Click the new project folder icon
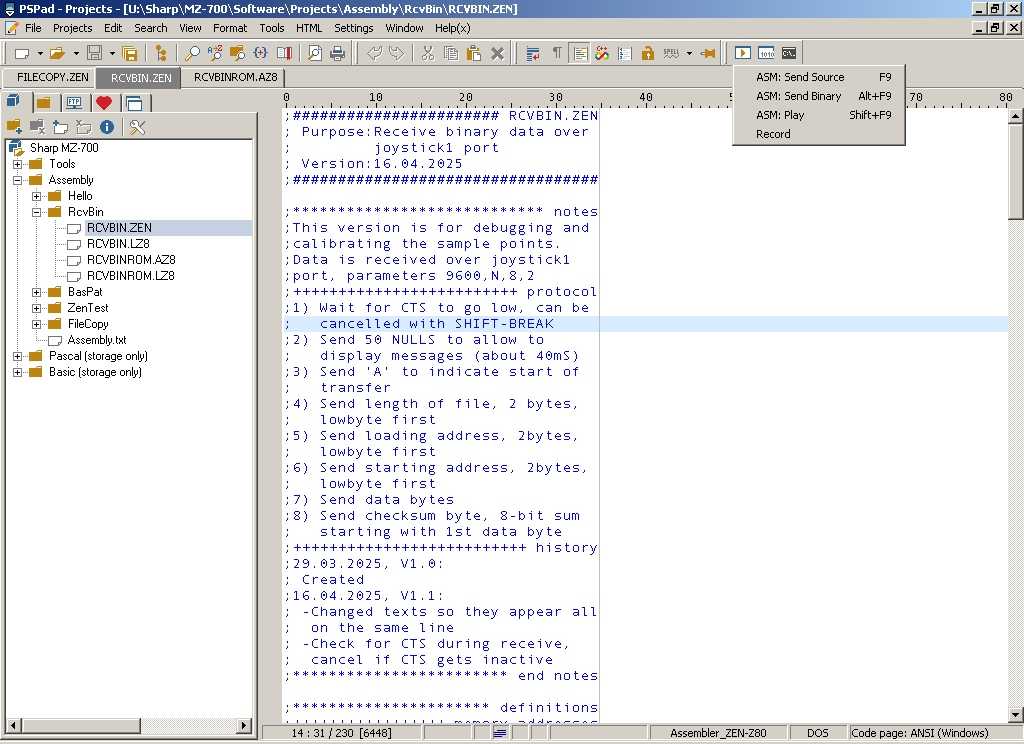 [14, 127]
